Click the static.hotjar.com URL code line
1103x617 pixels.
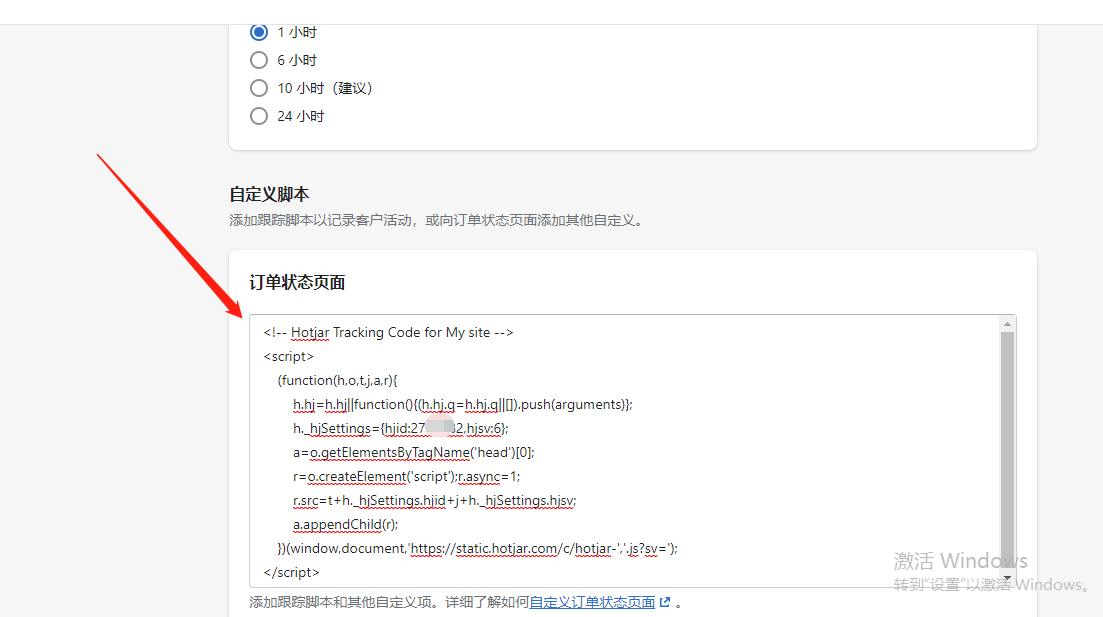(x=478, y=548)
